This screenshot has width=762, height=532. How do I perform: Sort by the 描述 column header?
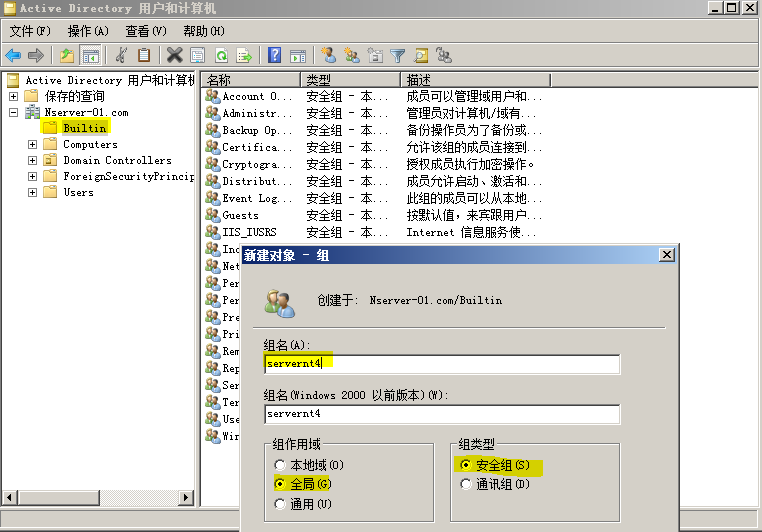coord(476,80)
